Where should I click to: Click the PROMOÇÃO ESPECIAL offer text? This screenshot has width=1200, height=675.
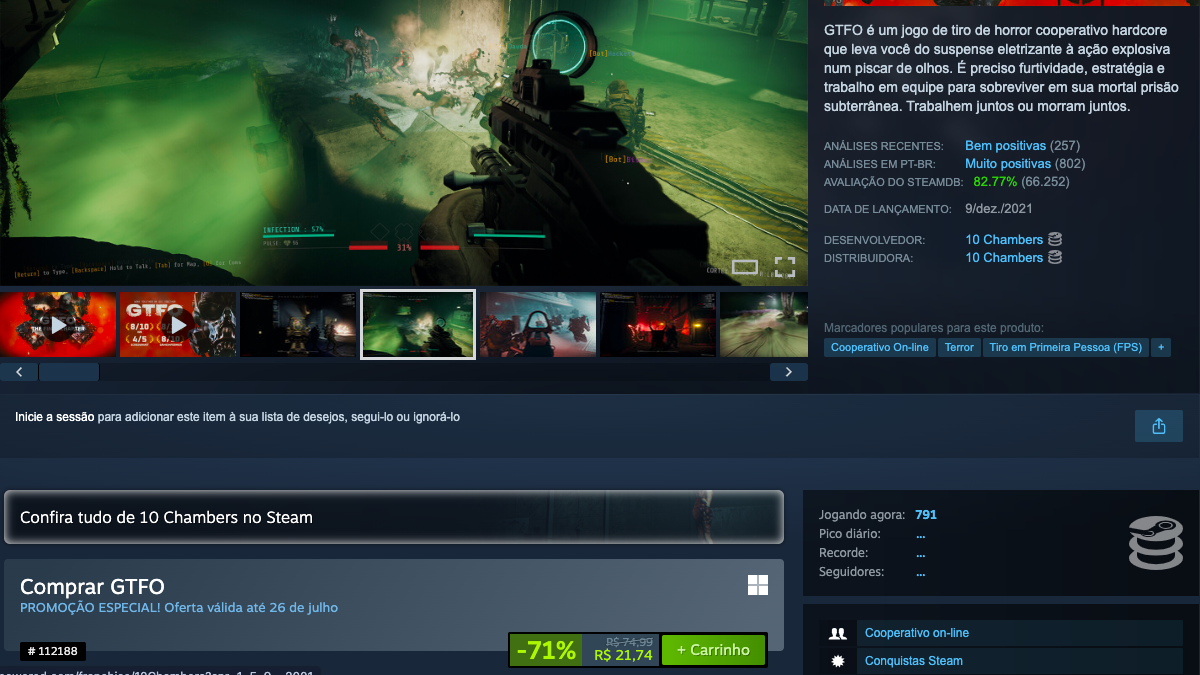click(x=179, y=607)
